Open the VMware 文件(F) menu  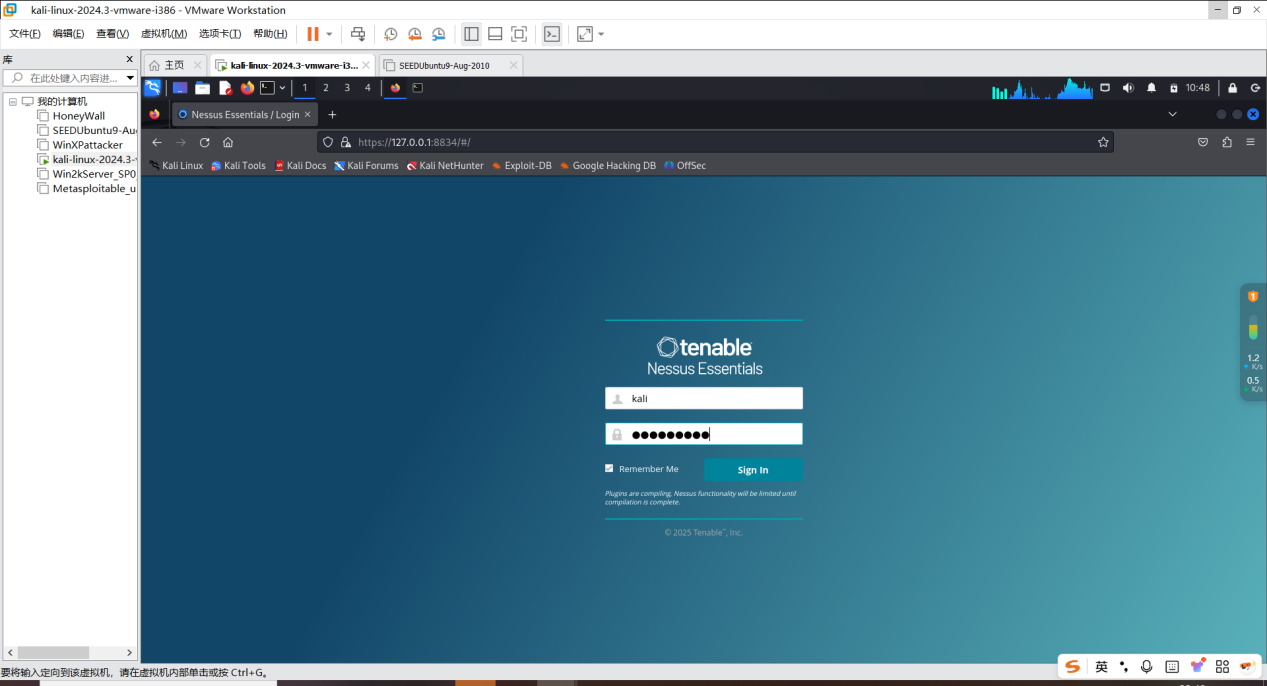coord(25,34)
